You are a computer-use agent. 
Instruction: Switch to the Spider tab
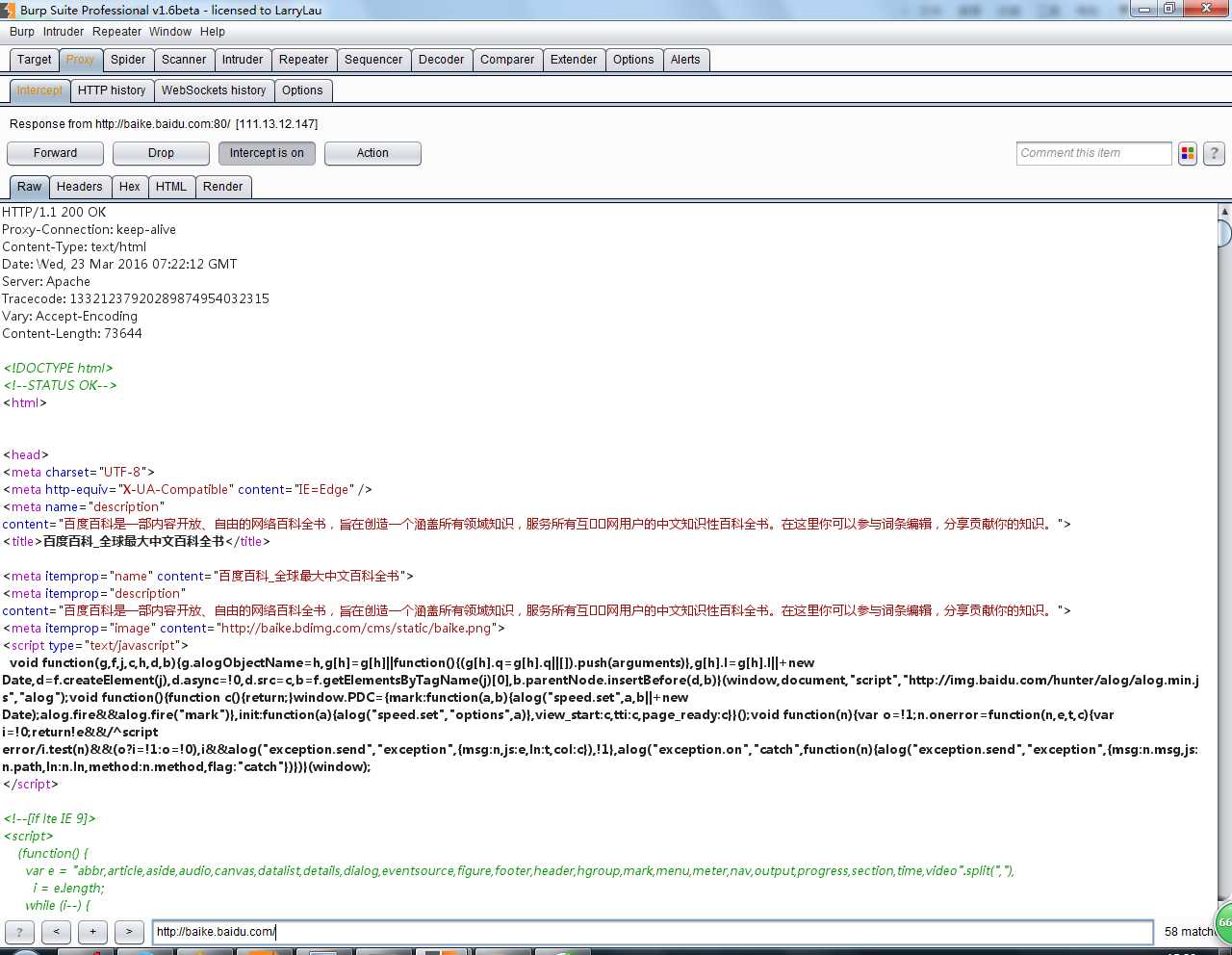pyautogui.click(x=128, y=60)
